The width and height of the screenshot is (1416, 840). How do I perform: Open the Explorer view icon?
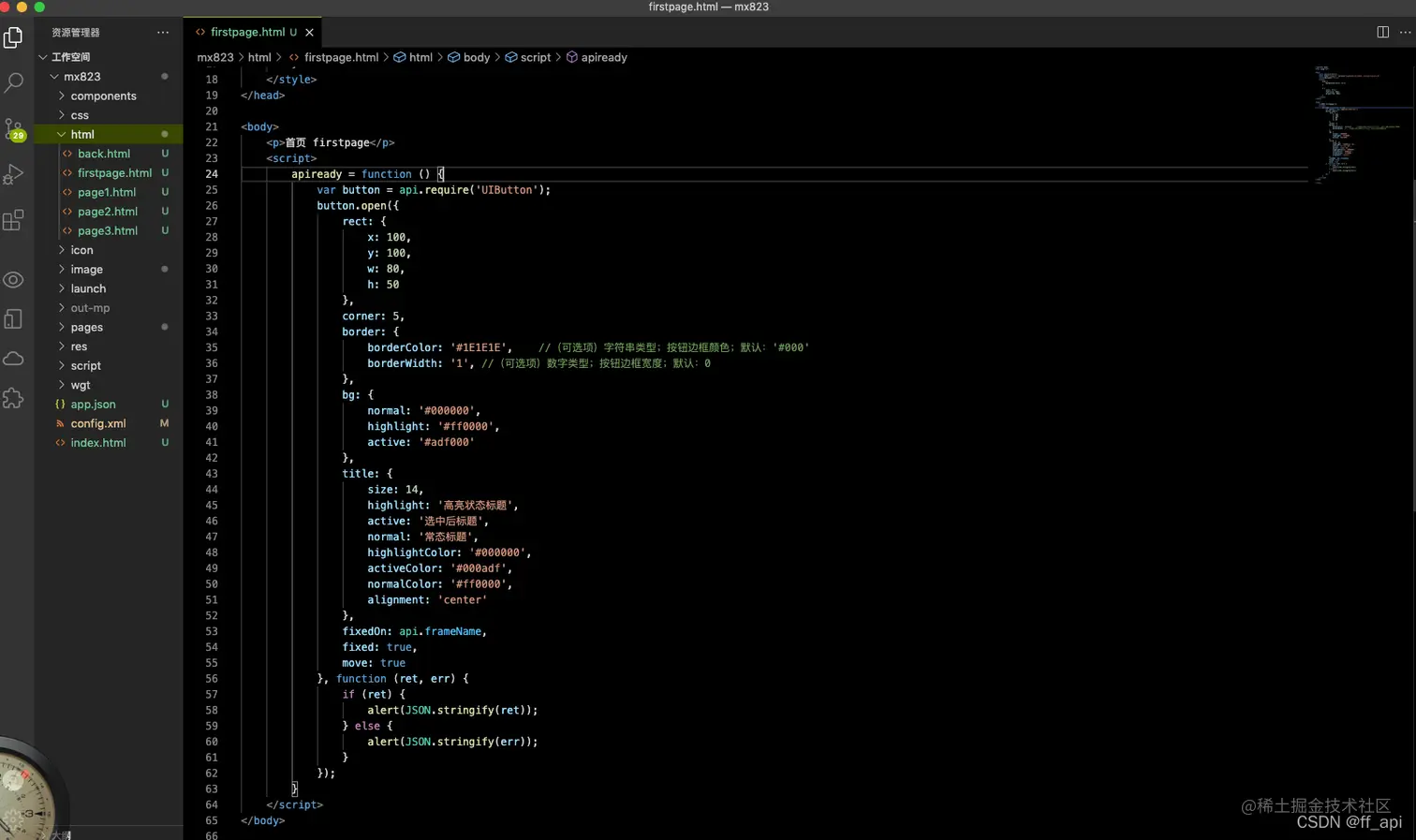pyautogui.click(x=13, y=37)
